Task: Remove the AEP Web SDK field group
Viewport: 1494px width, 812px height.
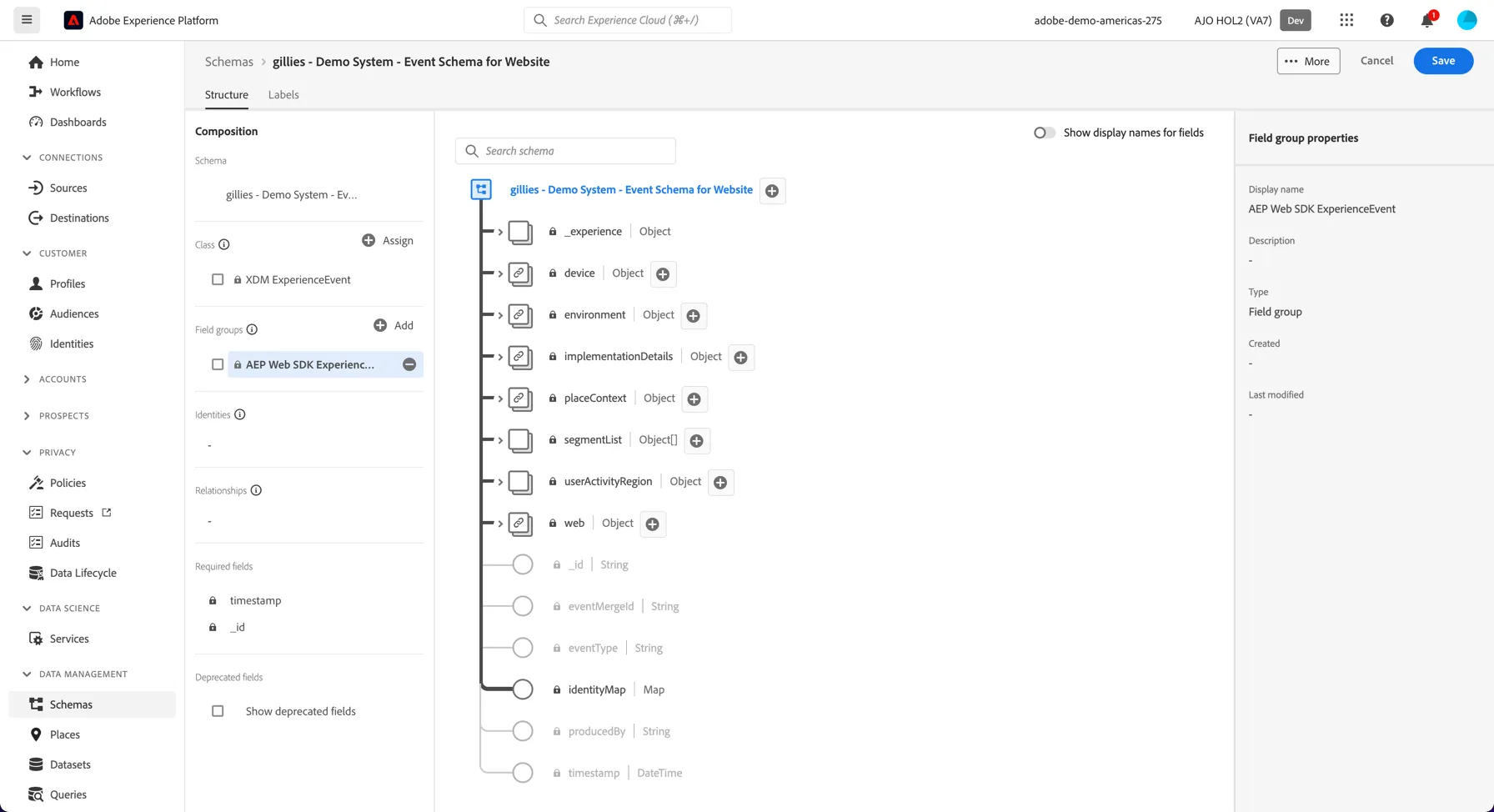Action: click(409, 364)
